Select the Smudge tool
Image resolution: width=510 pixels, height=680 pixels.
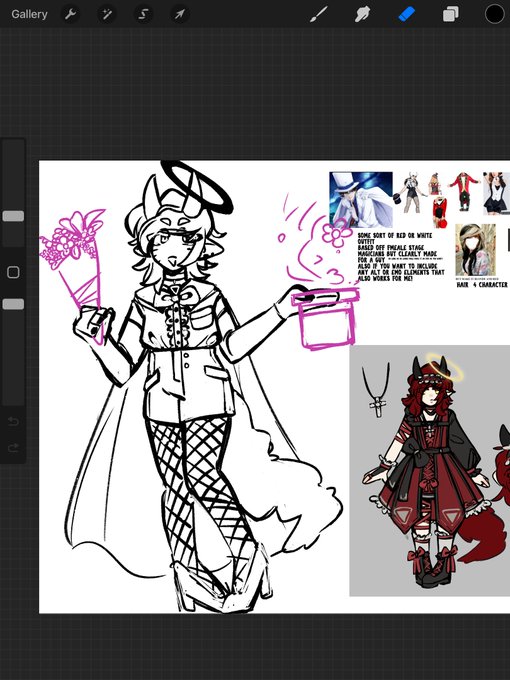363,14
